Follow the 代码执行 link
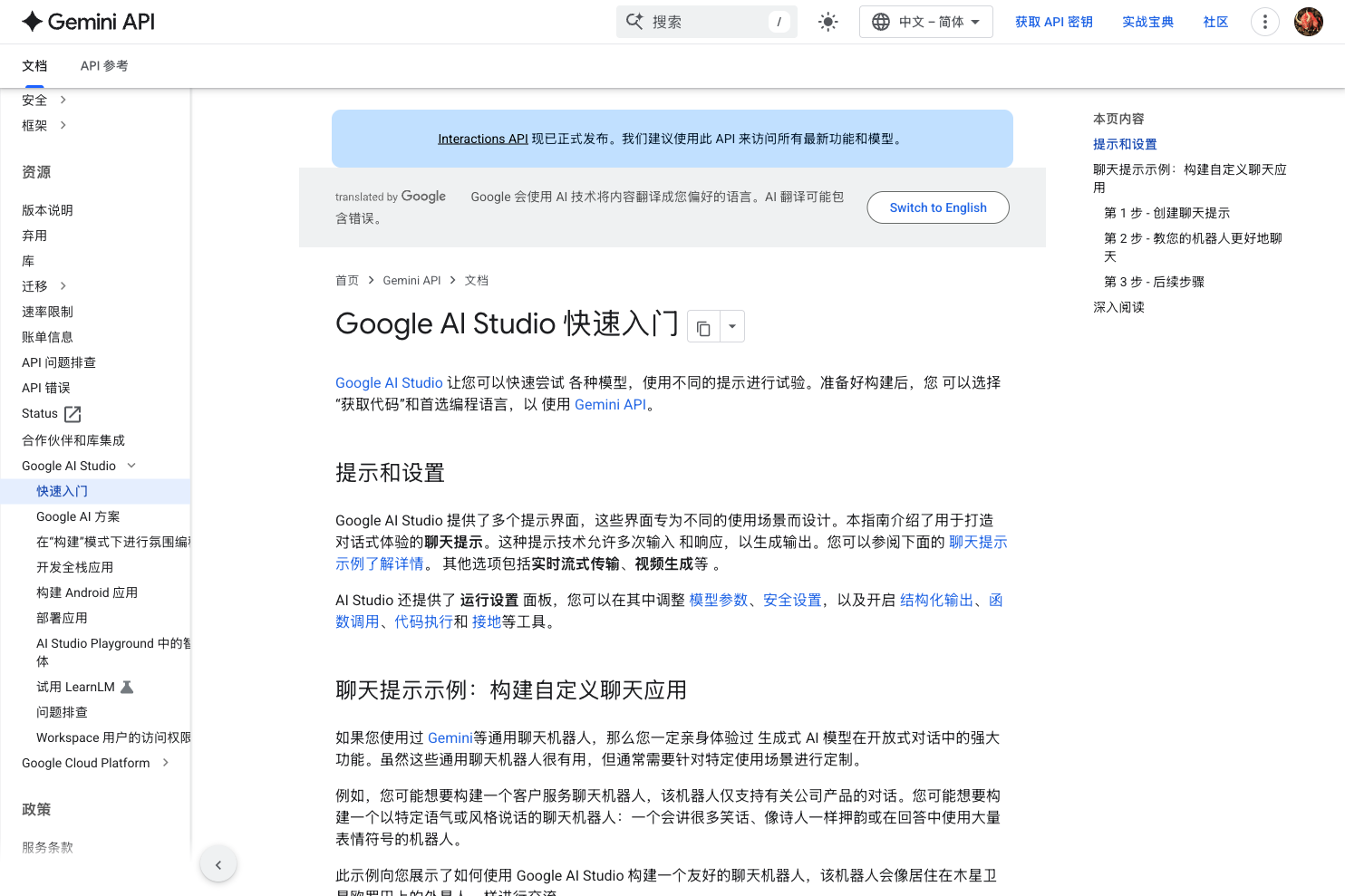Screen dimensions: 1345x896 click(x=423, y=621)
